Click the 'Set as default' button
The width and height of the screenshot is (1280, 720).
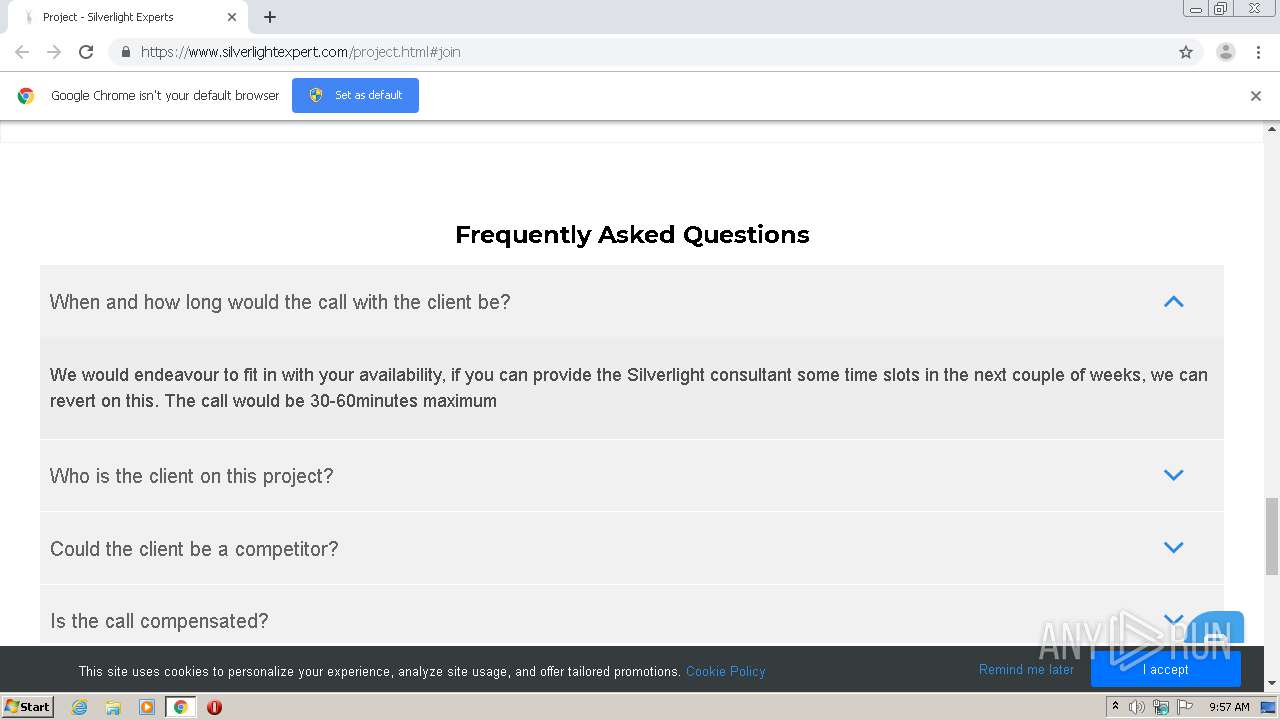(355, 96)
